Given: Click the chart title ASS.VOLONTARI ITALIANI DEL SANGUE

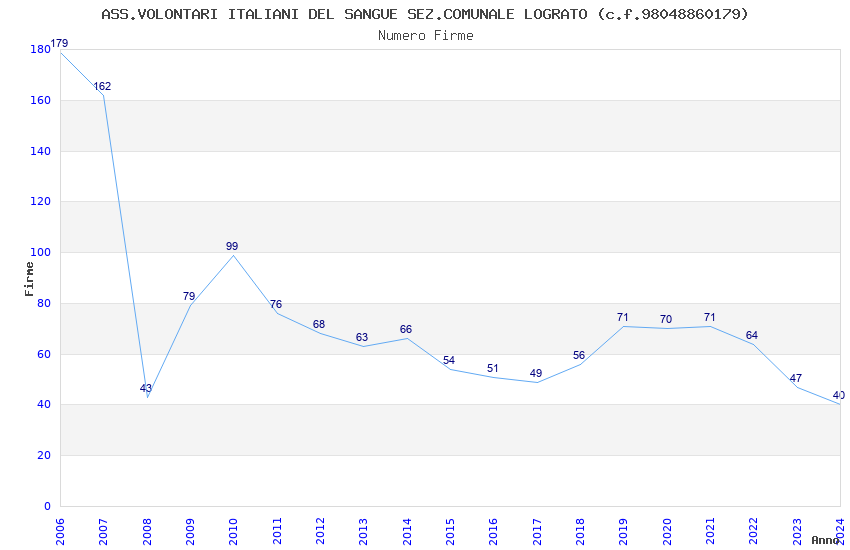Looking at the screenshot, I should [425, 14].
